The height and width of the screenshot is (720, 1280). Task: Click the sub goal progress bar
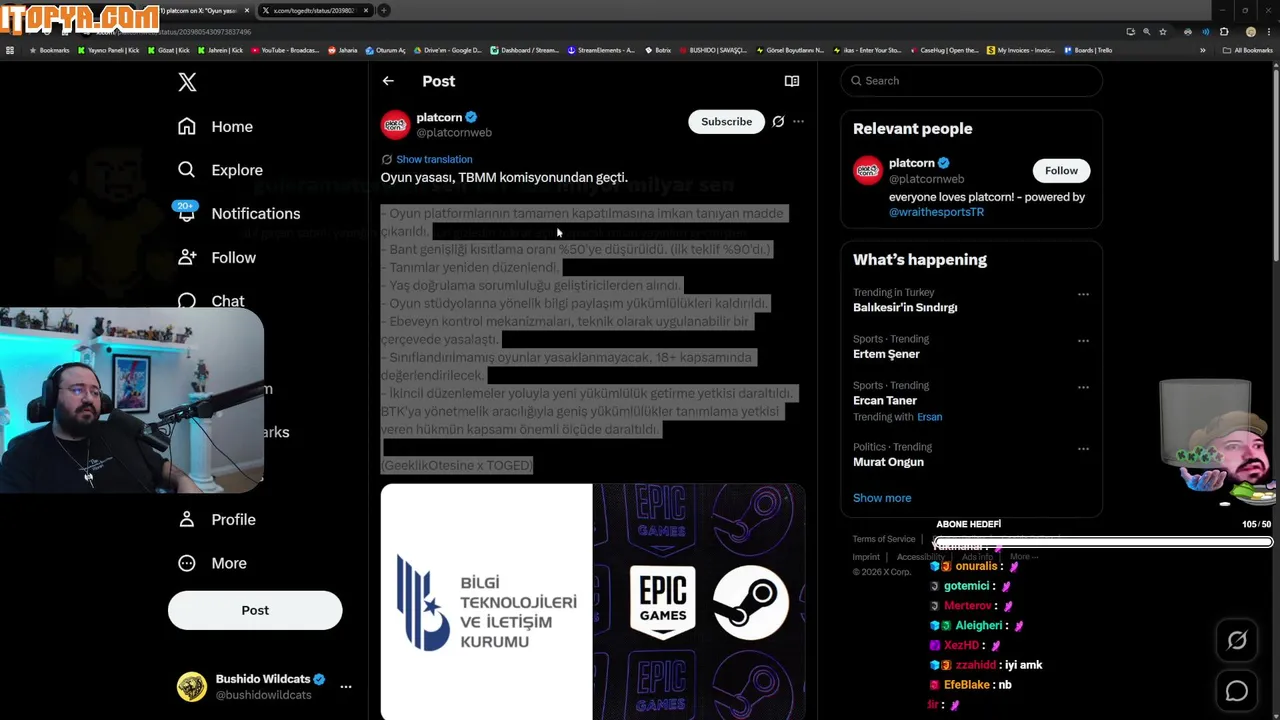1103,542
